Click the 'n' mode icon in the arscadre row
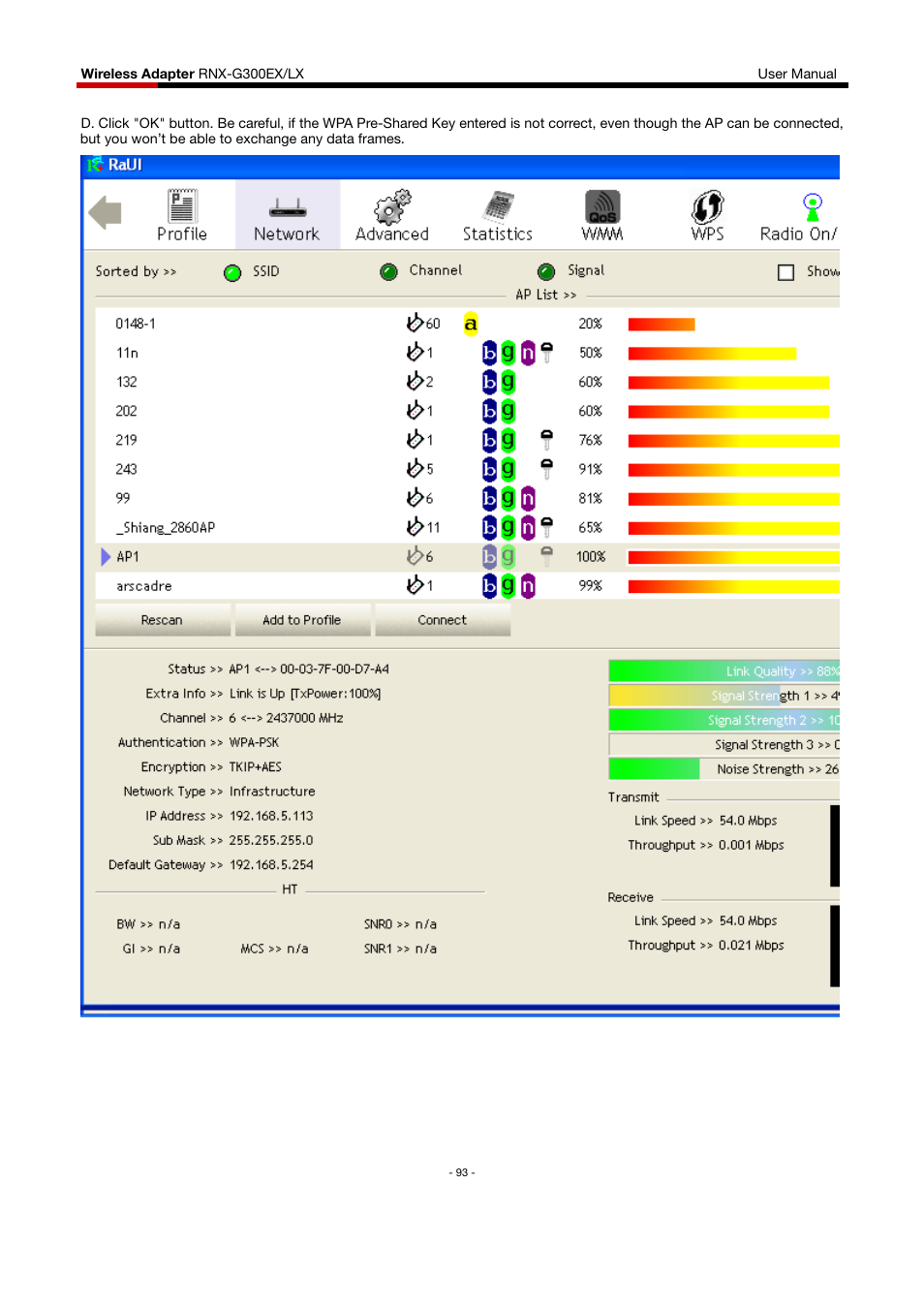Image resolution: width=924 pixels, height=1308 pixels. click(x=528, y=585)
